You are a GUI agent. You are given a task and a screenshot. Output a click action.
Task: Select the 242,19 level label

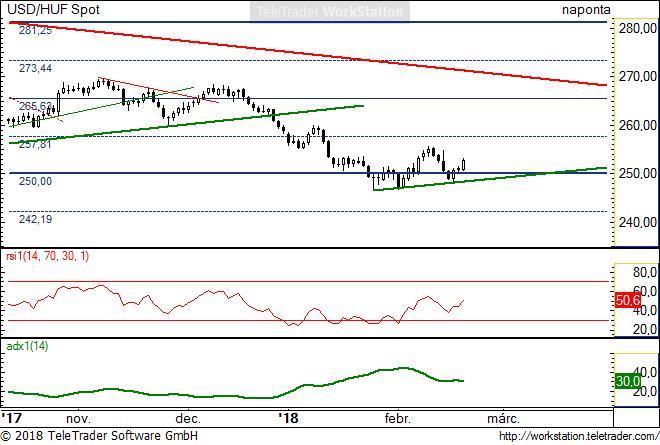(35, 219)
